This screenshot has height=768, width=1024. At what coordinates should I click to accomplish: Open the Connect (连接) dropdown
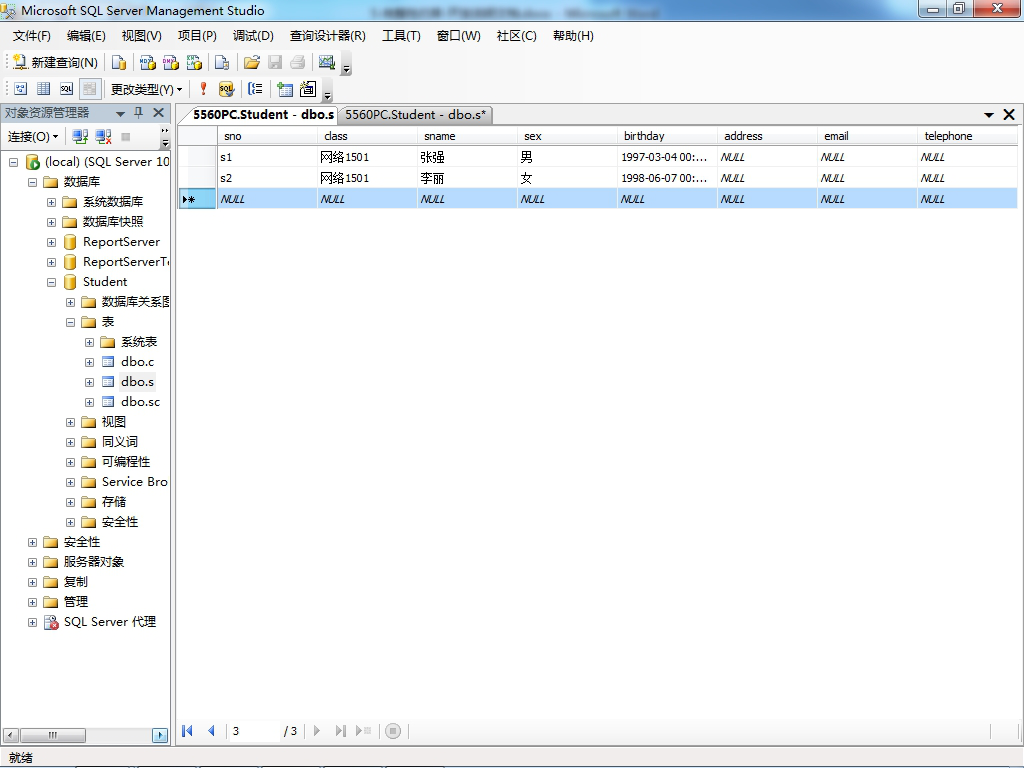coord(33,136)
